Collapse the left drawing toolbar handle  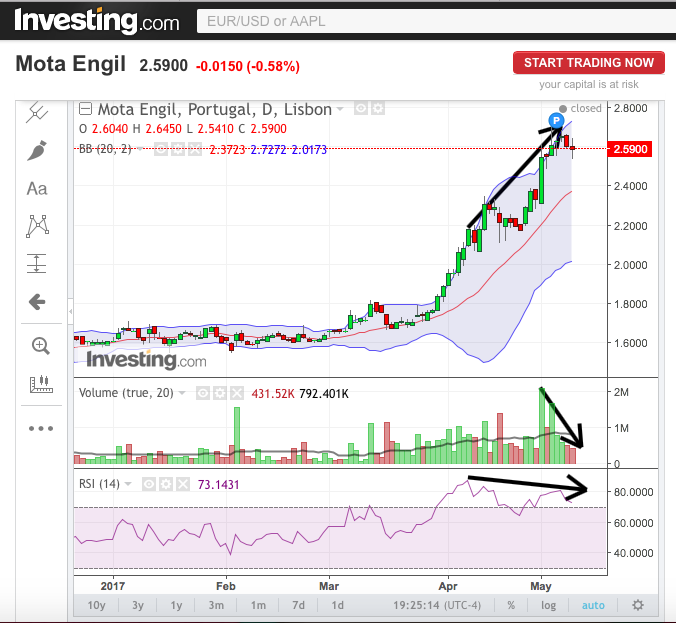click(71, 311)
